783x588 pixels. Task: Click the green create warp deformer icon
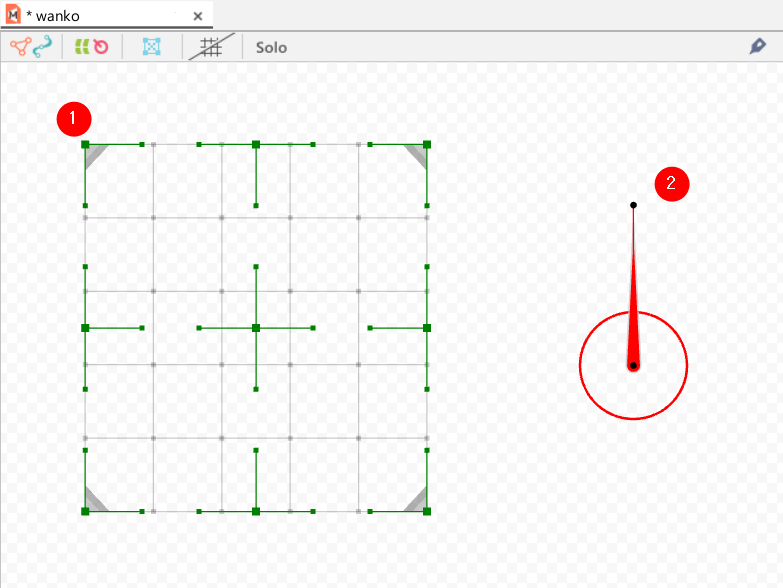(x=82, y=47)
